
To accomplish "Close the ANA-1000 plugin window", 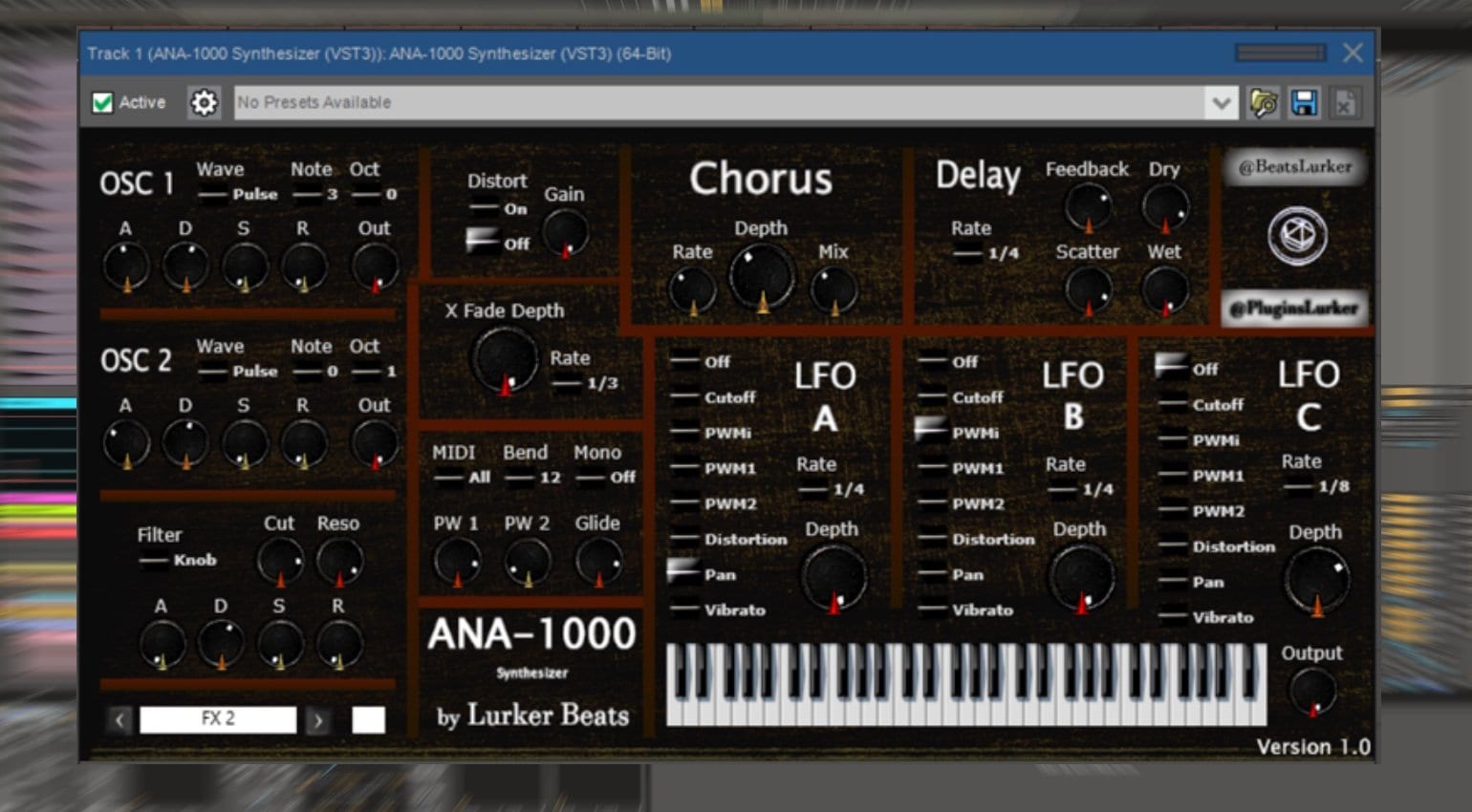I will pos(1353,53).
